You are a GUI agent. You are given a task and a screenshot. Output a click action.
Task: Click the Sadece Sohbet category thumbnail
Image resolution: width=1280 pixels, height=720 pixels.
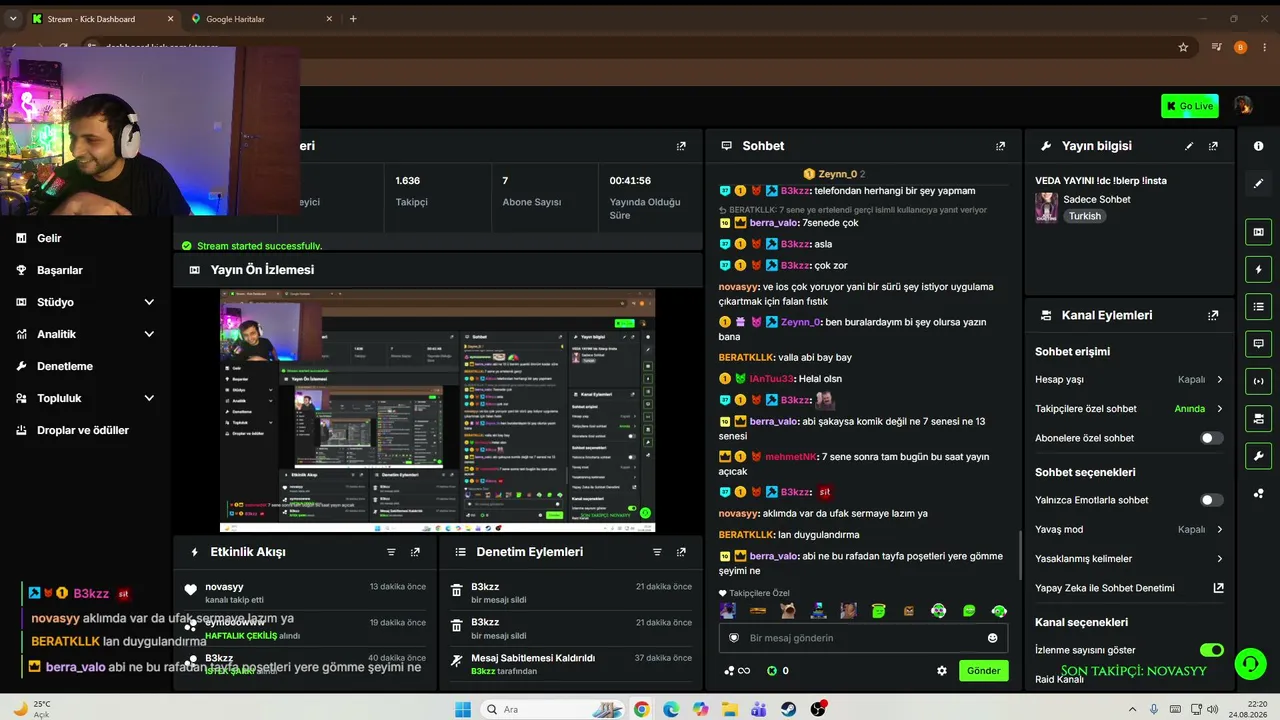[x=1046, y=207]
